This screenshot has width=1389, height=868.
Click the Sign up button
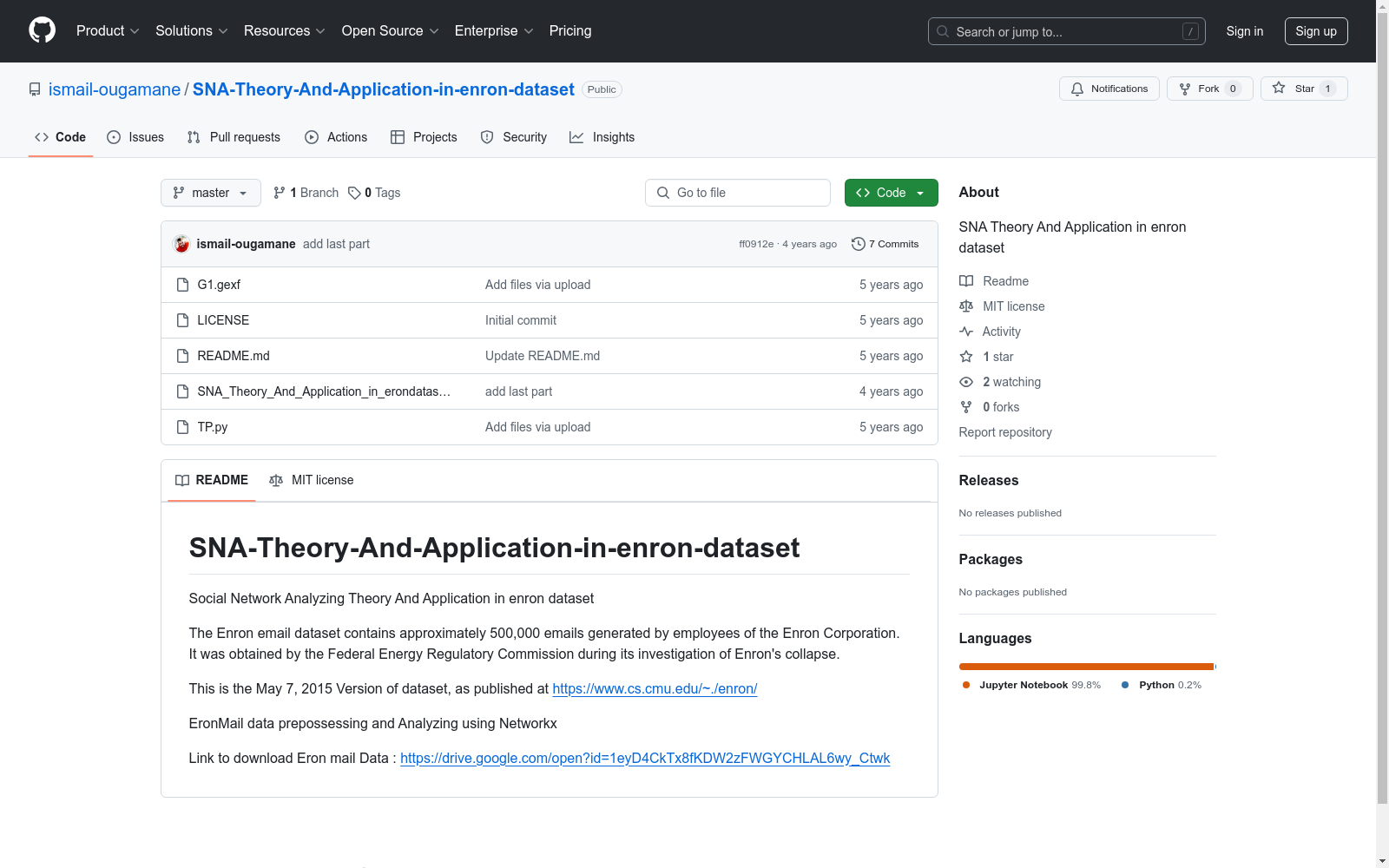[1316, 31]
